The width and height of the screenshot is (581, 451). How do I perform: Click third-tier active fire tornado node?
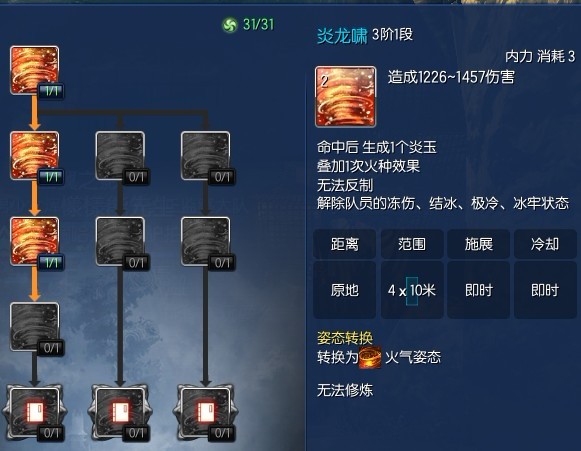[34, 241]
